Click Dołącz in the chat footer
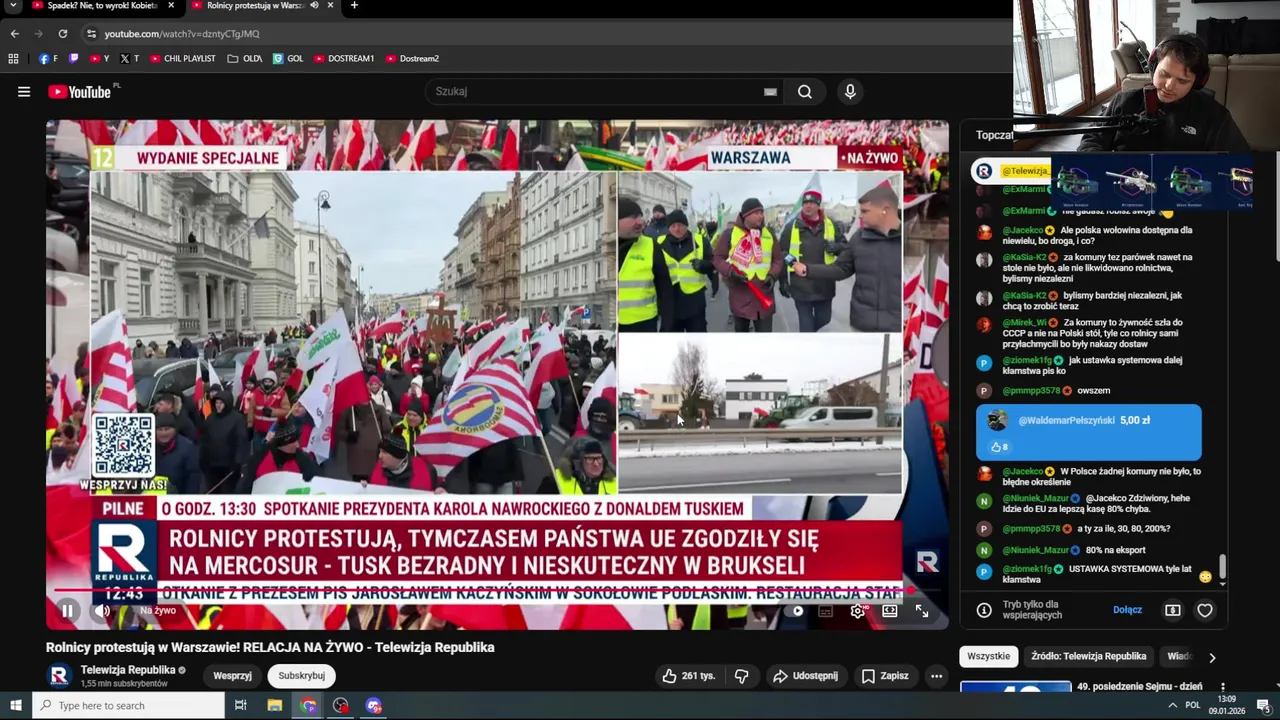 (1127, 610)
